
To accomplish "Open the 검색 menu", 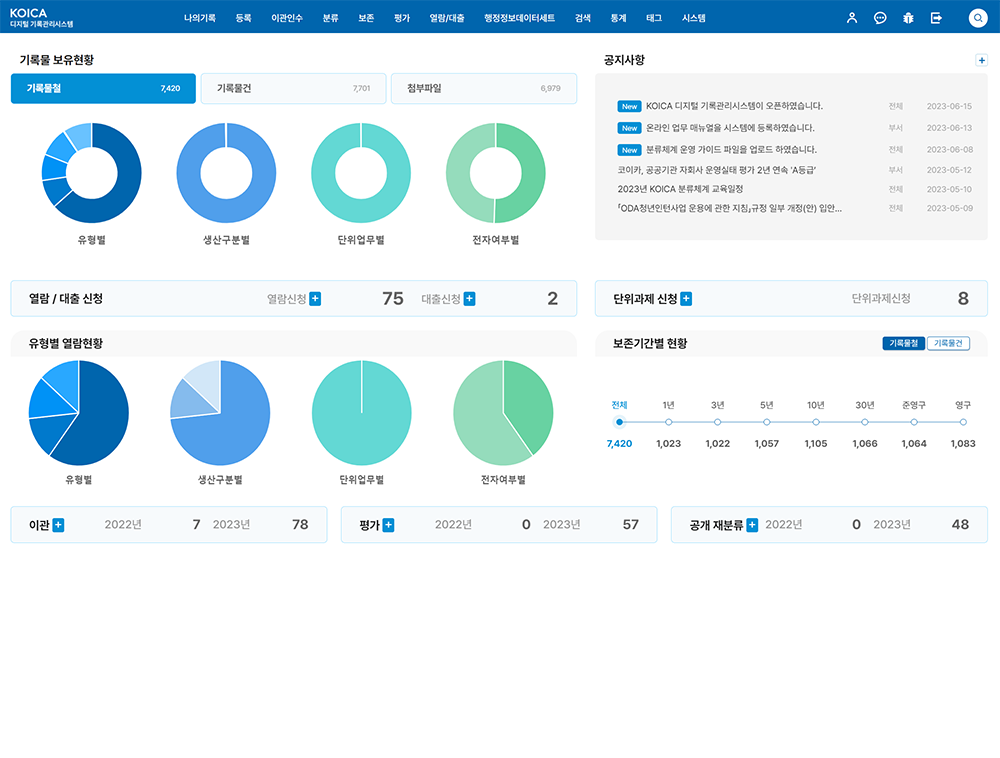I will pos(583,18).
